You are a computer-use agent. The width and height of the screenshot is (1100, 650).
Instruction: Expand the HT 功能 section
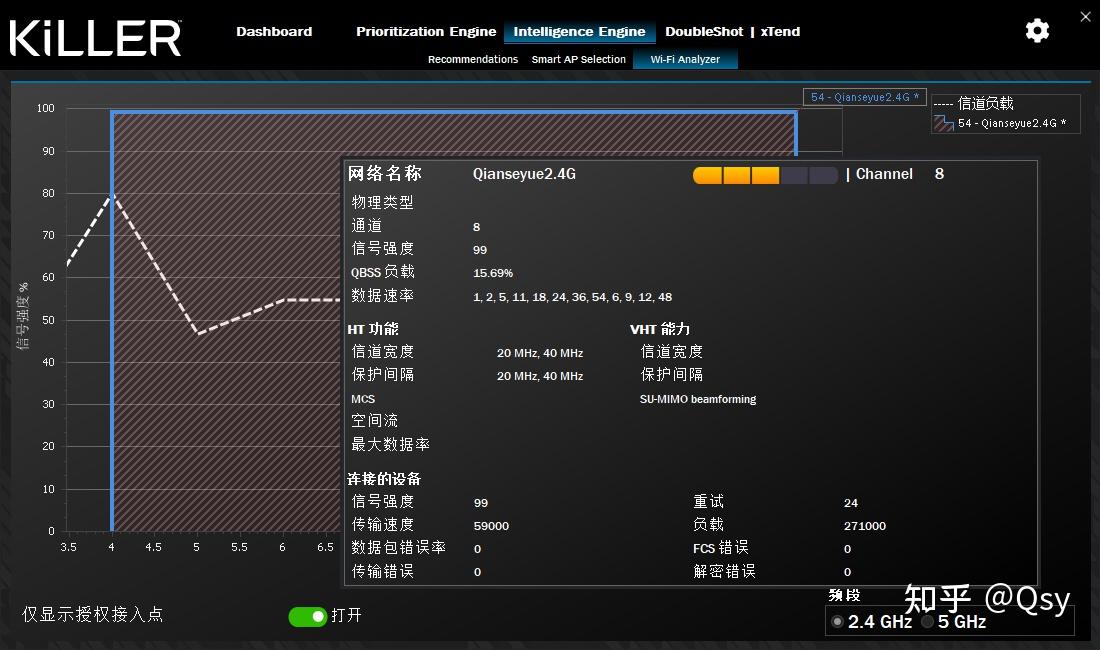pyautogui.click(x=373, y=328)
